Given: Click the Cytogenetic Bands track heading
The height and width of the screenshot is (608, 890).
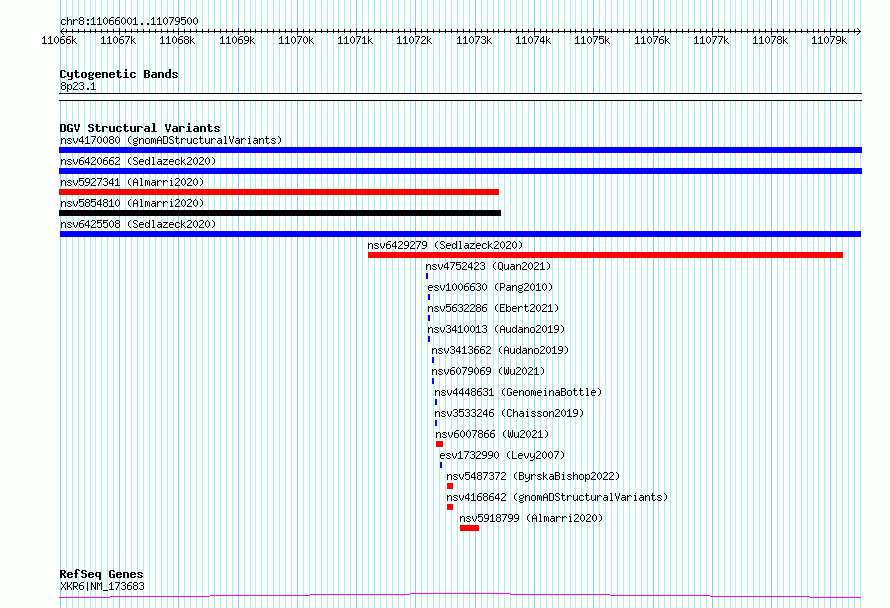Looking at the screenshot, I should pyautogui.click(x=119, y=74).
